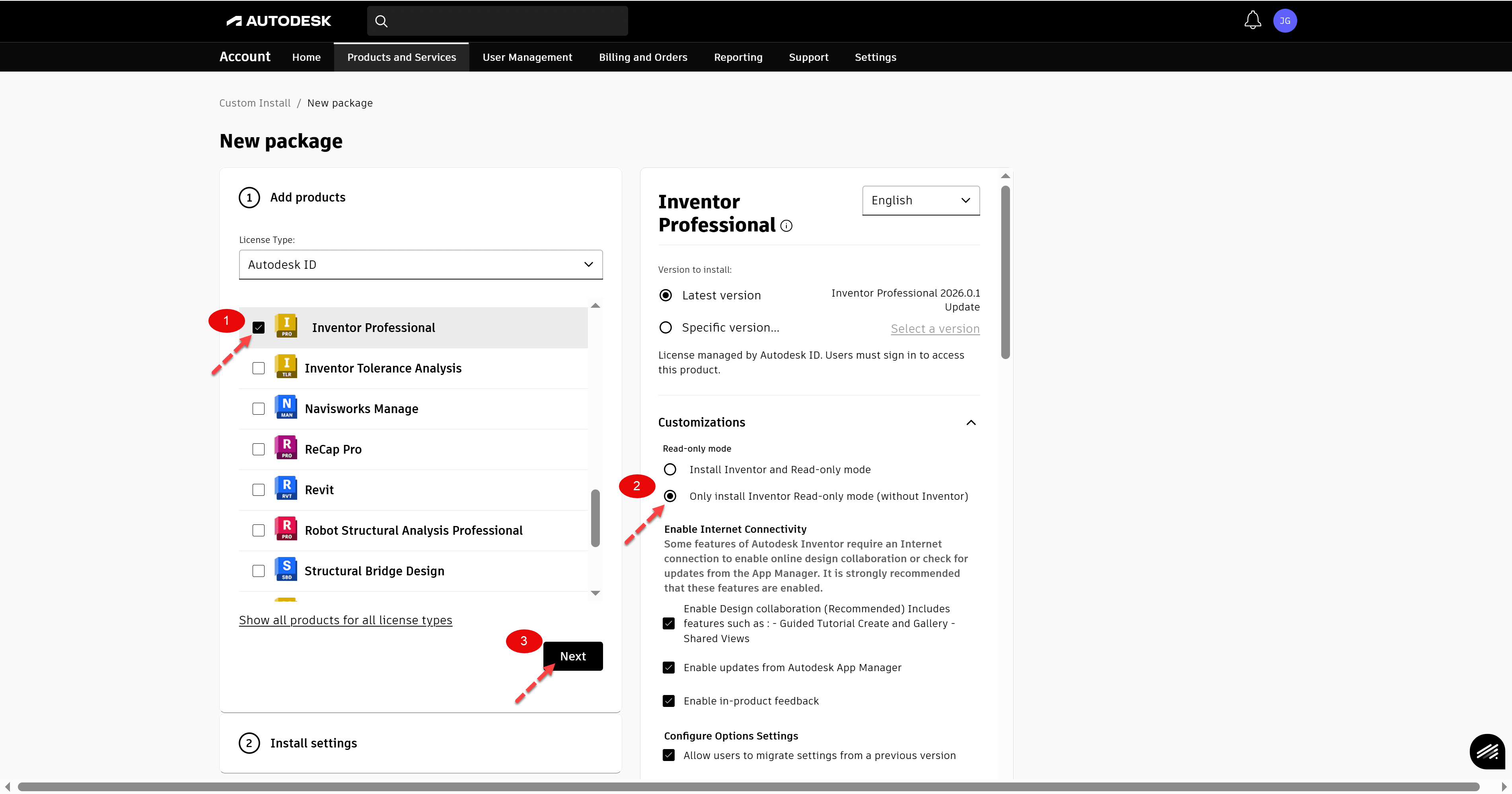The image size is (1512, 794).
Task: Select Only install Inventor Read-only mode
Action: (x=670, y=496)
